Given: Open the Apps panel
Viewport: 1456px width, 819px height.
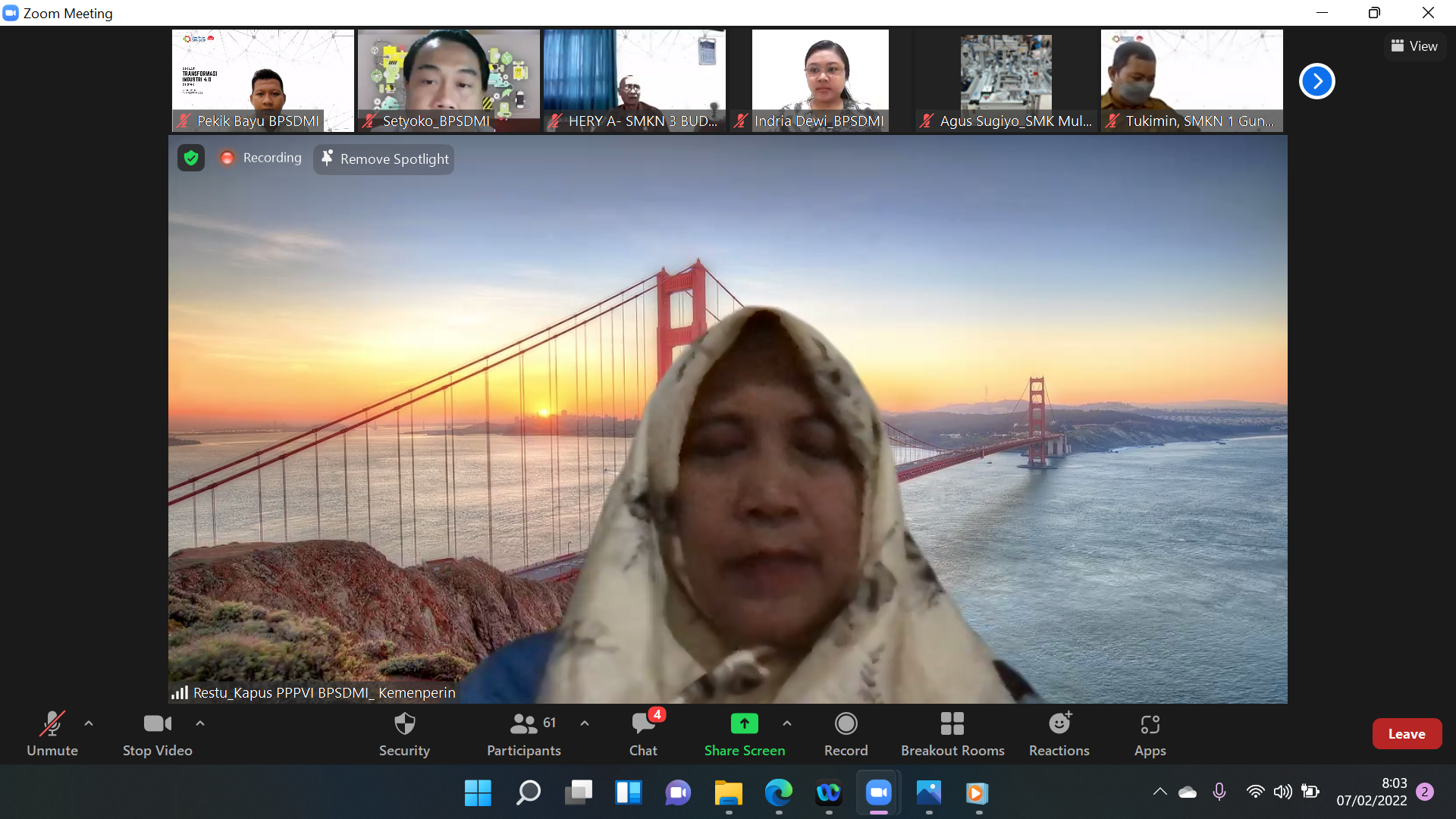Looking at the screenshot, I should 1150,733.
